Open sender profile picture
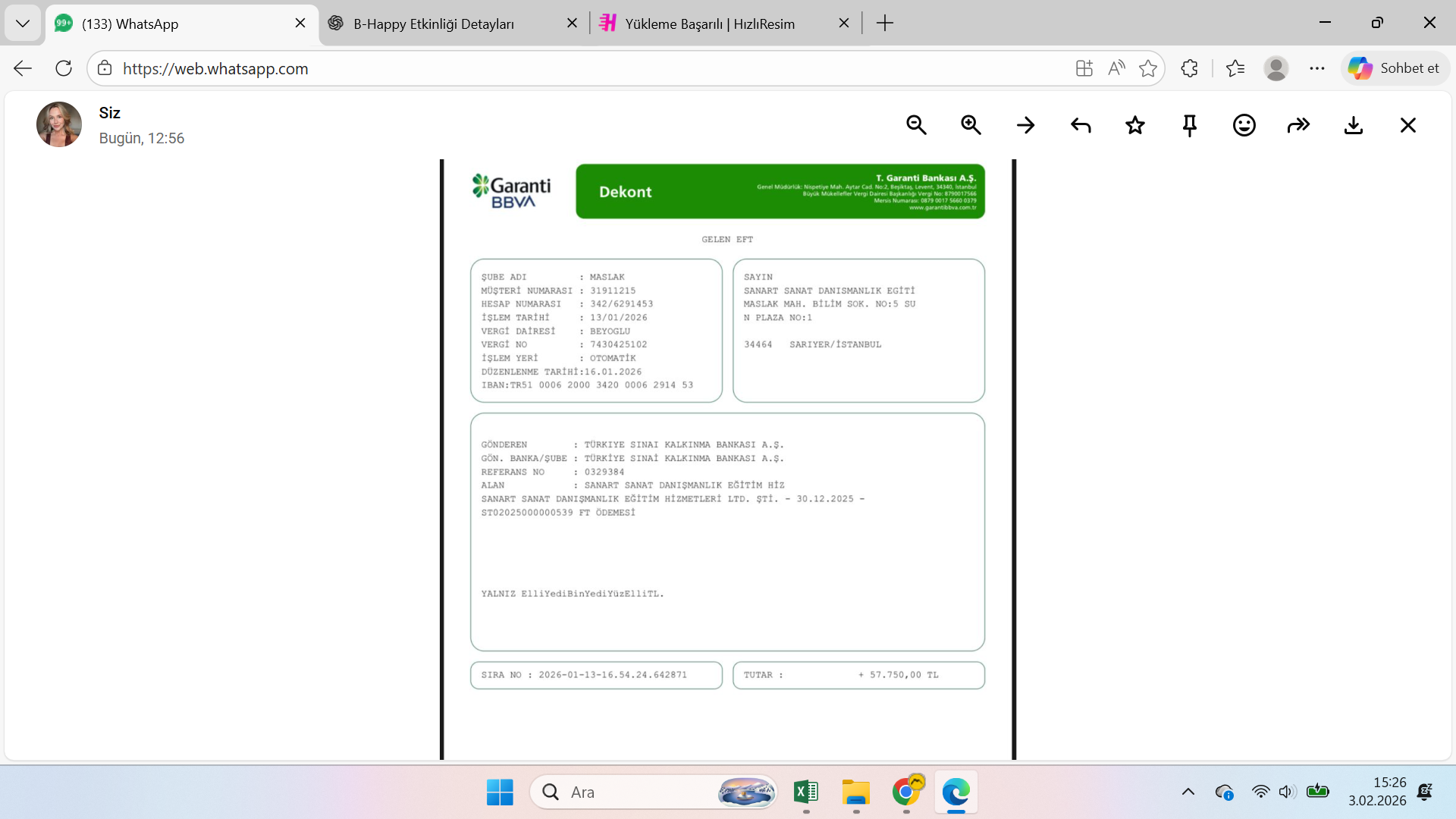The height and width of the screenshot is (819, 1456). (x=59, y=124)
